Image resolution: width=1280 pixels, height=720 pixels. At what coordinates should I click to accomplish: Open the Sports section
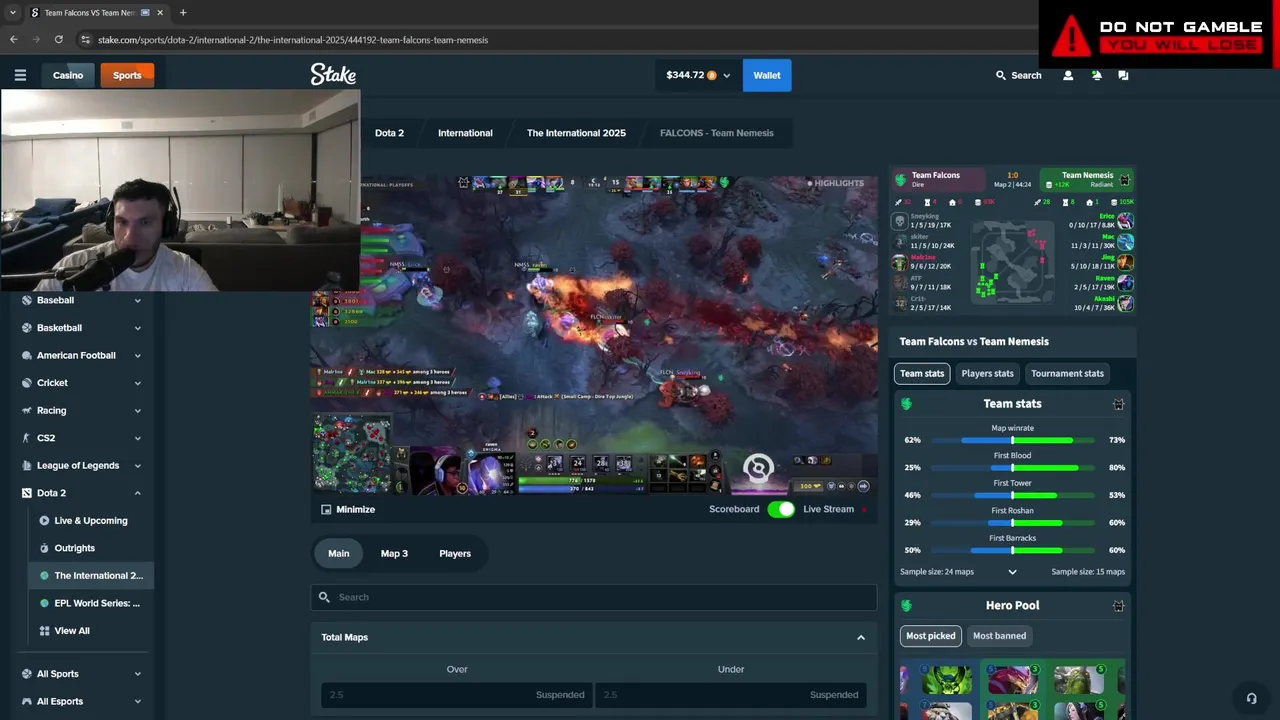pyautogui.click(x=127, y=75)
